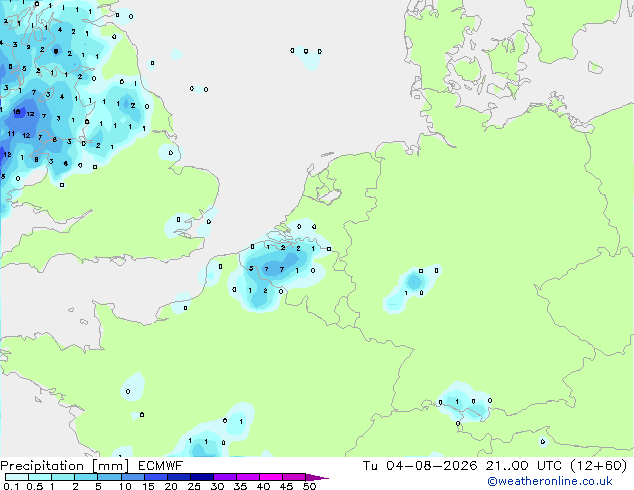Click the 1–2 mm legend color swatch
The width and height of the screenshot is (634, 490).
(63, 477)
